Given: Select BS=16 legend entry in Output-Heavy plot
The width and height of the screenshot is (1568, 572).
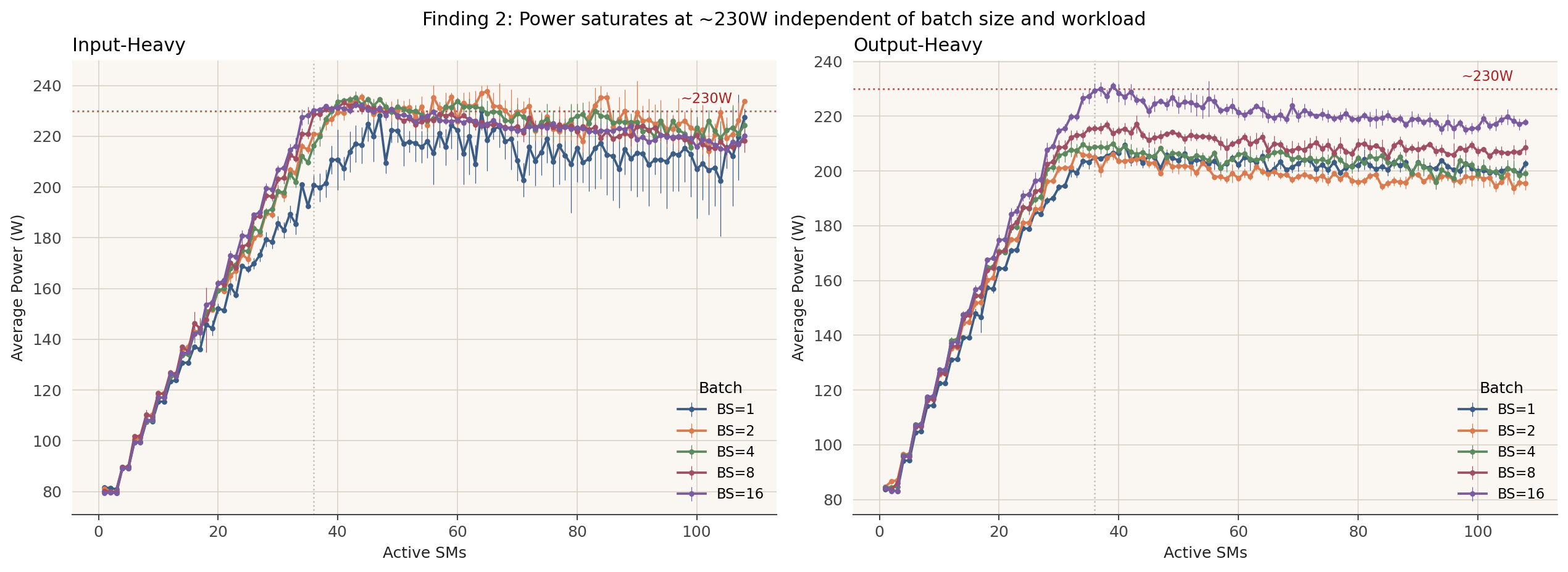Looking at the screenshot, I should 1501,494.
